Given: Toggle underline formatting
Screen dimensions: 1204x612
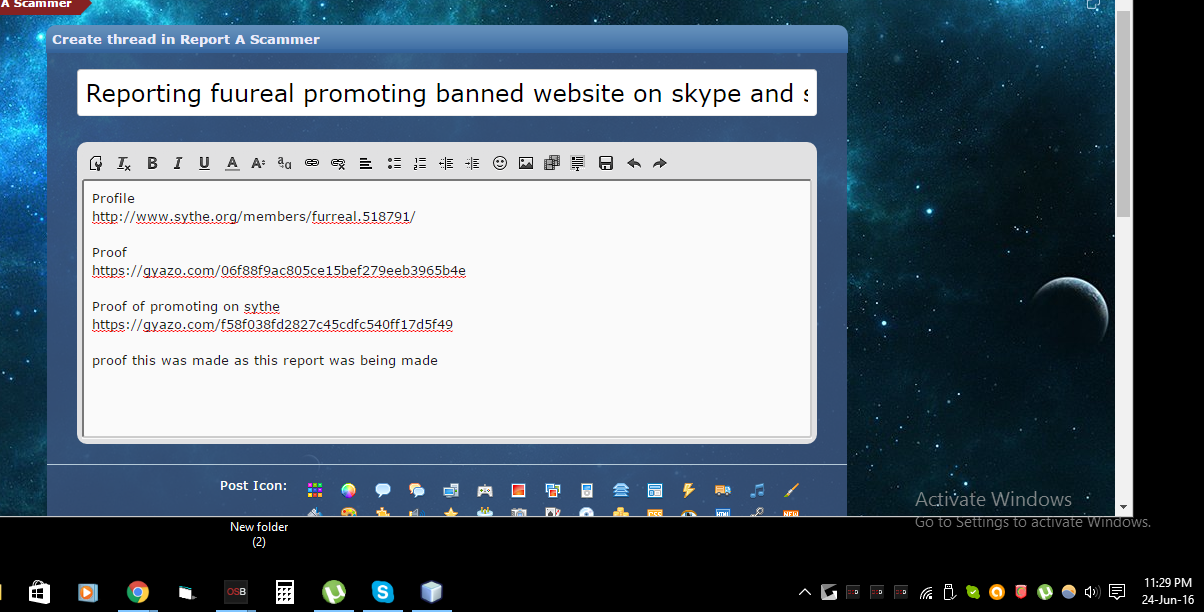Looking at the screenshot, I should tap(204, 163).
